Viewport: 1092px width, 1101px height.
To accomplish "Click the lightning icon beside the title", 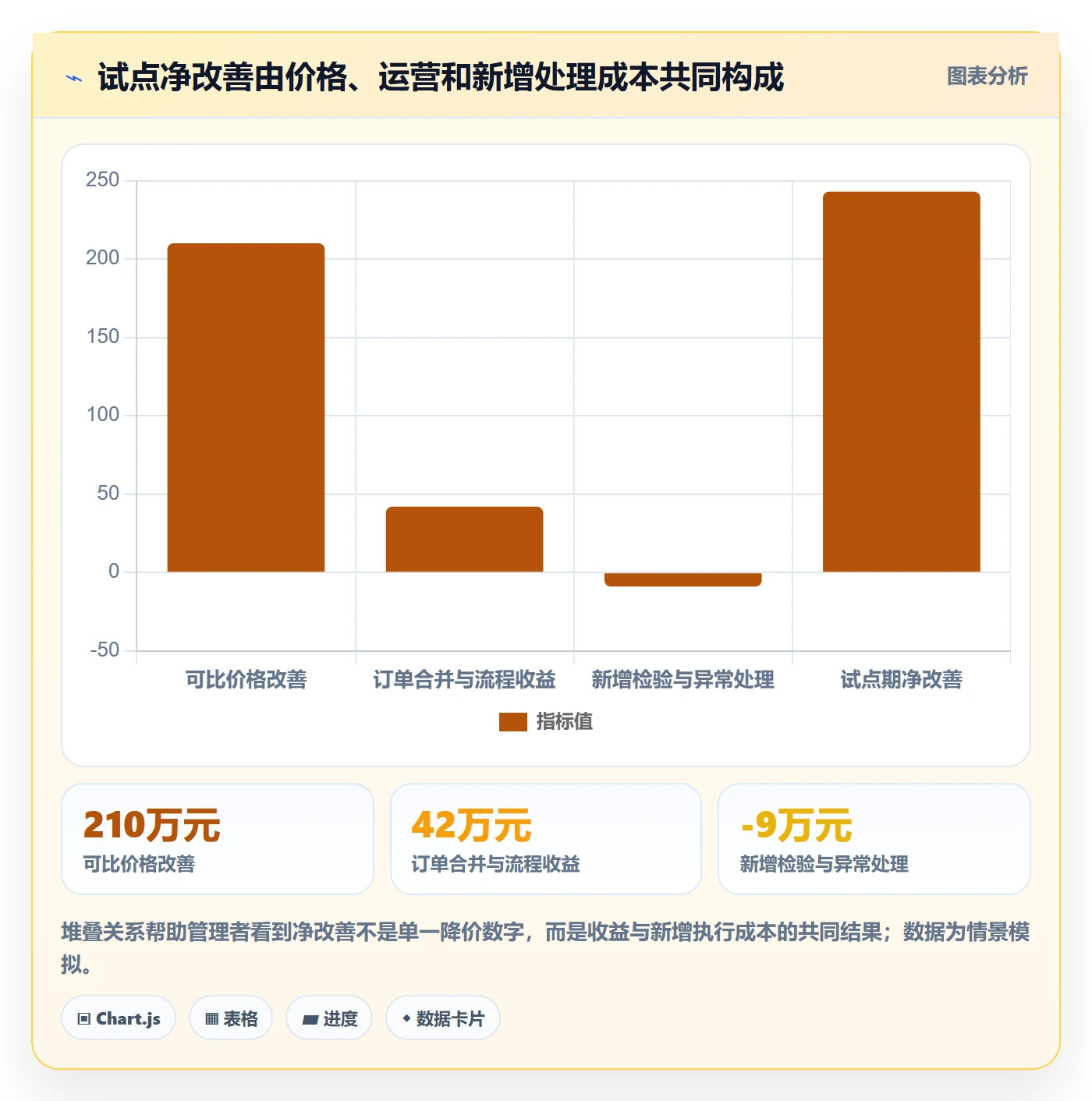I will 74,78.
